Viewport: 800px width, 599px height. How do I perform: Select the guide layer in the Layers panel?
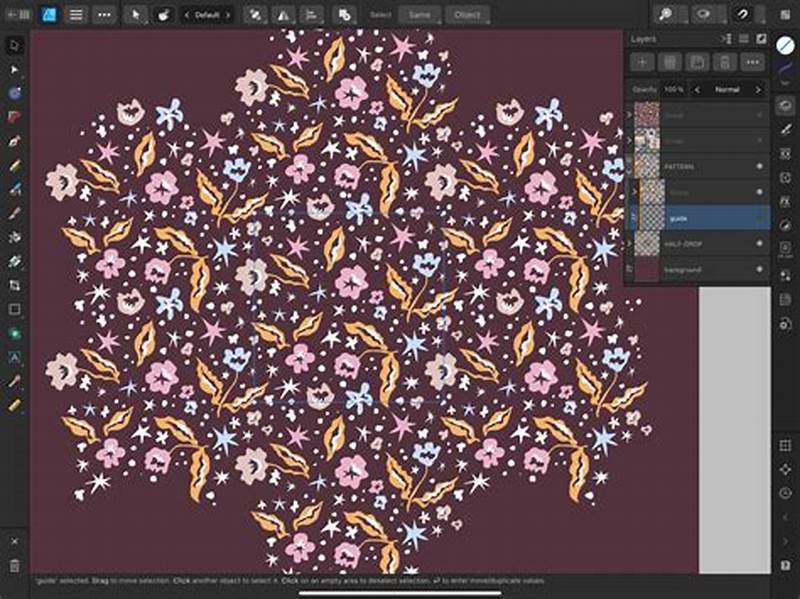[x=700, y=217]
